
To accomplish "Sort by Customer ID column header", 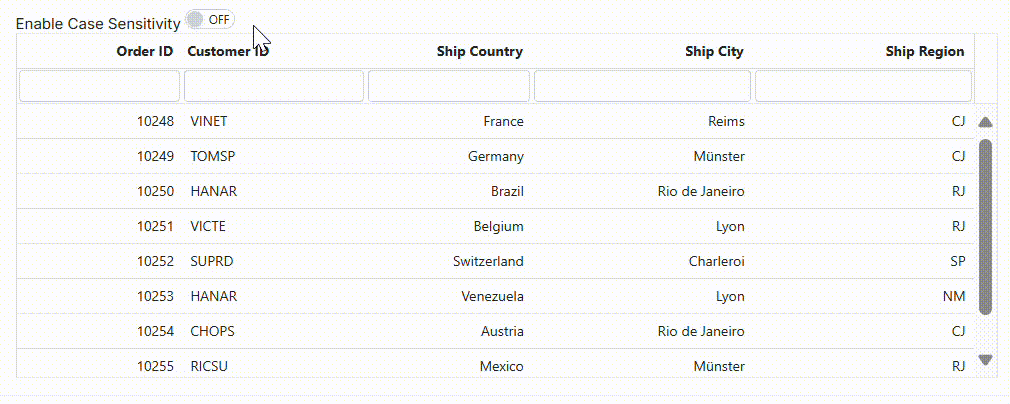I will [x=228, y=52].
